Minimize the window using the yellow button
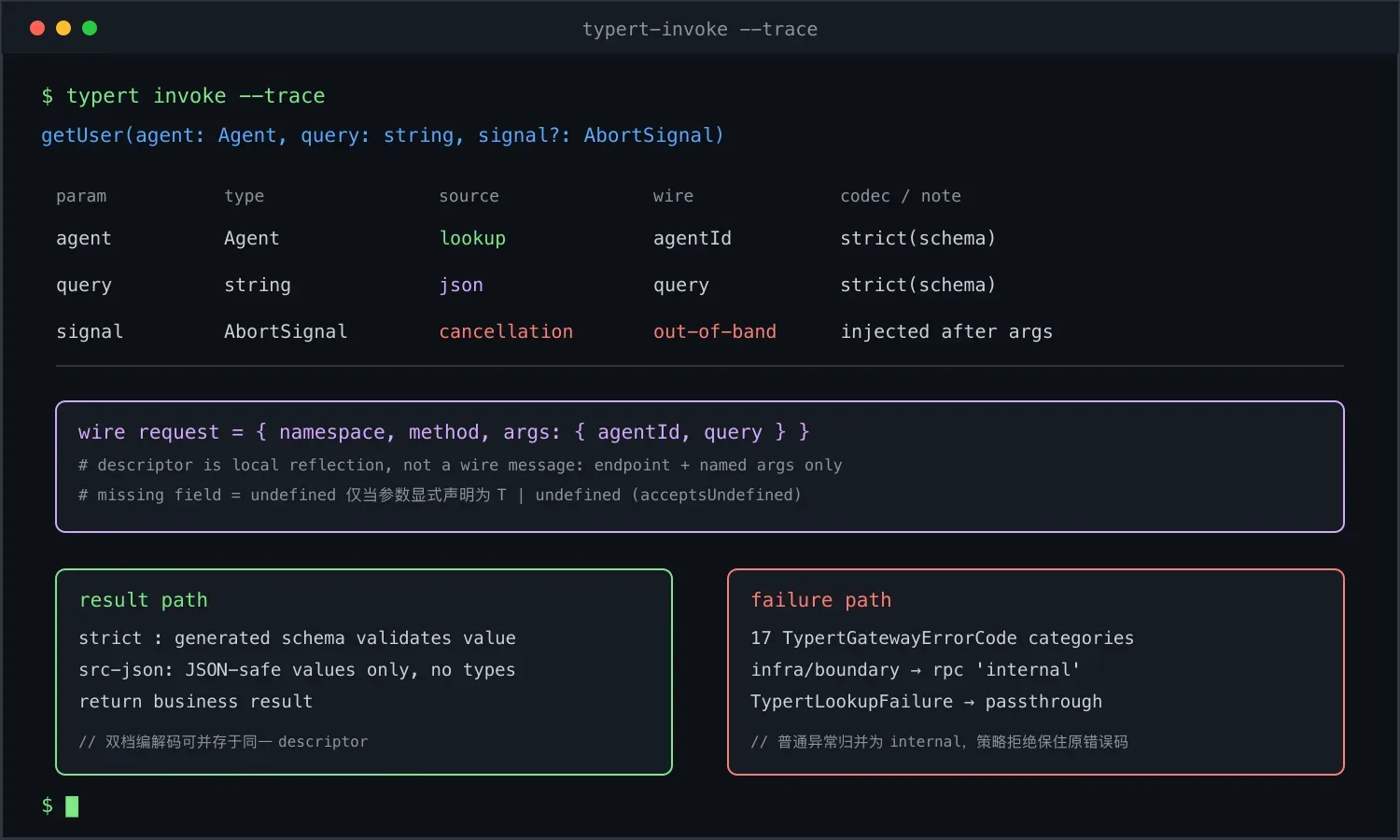The width and height of the screenshot is (1400, 840). click(63, 28)
